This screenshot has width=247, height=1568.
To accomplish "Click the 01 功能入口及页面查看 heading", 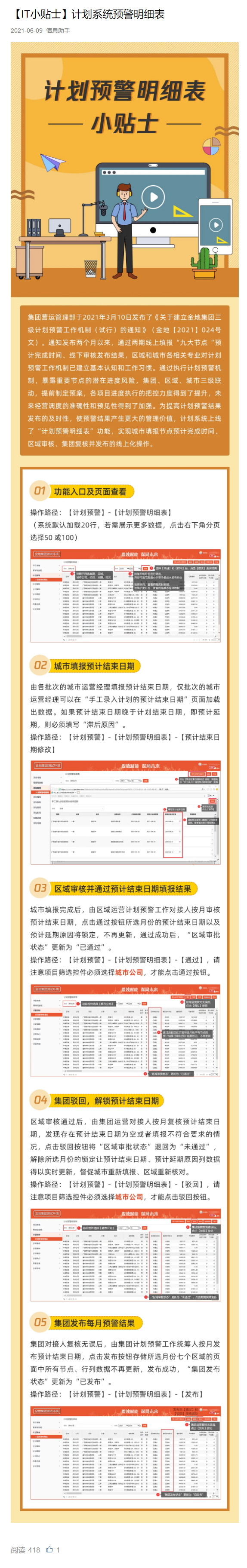I will pyautogui.click(x=82, y=490).
